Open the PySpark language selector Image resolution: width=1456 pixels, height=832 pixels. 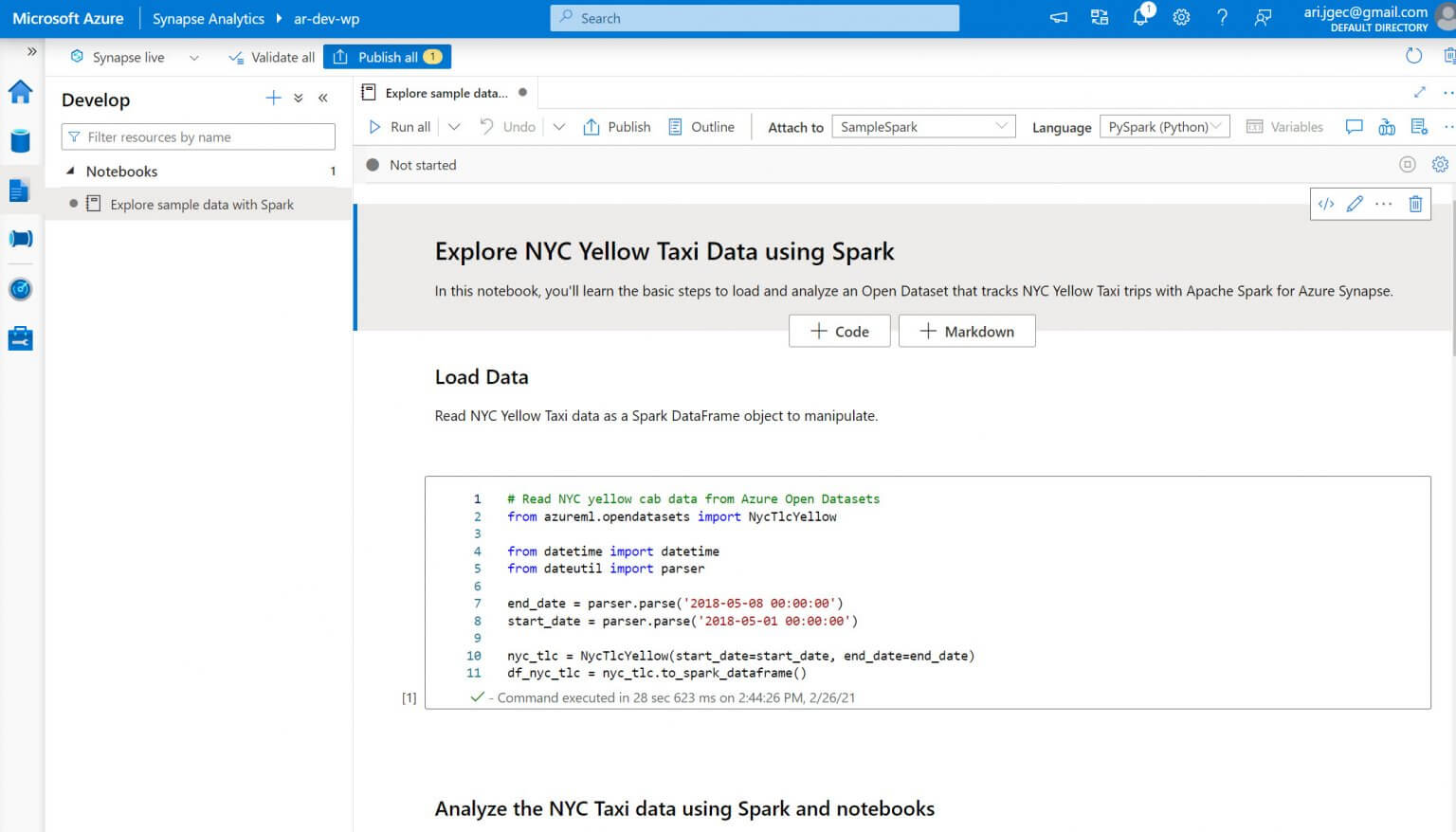[1164, 126]
